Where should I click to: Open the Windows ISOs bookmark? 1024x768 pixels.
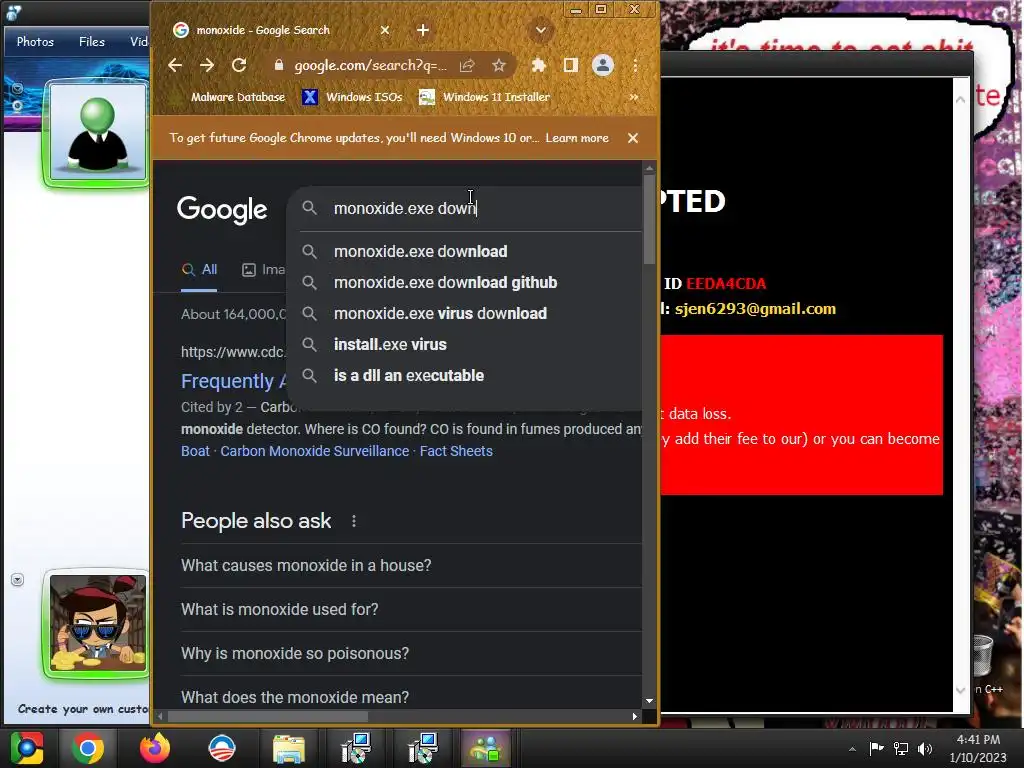(x=353, y=97)
